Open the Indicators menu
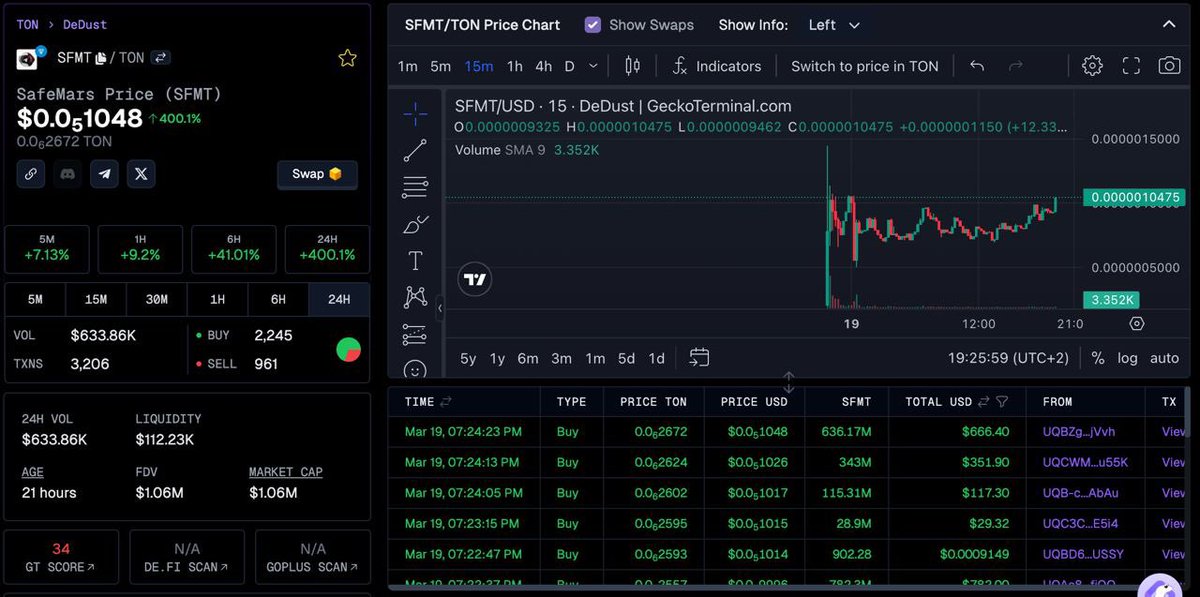Image resolution: width=1200 pixels, height=597 pixels. tap(716, 66)
